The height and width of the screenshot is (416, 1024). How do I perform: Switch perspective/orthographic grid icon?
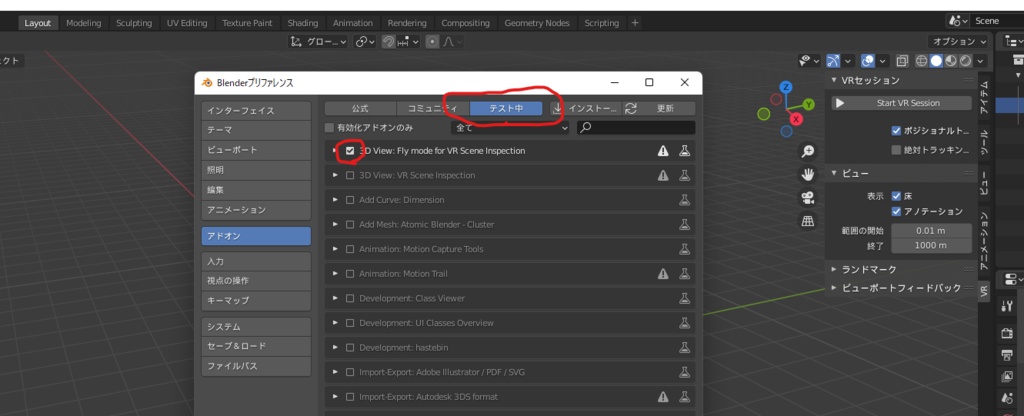point(808,221)
